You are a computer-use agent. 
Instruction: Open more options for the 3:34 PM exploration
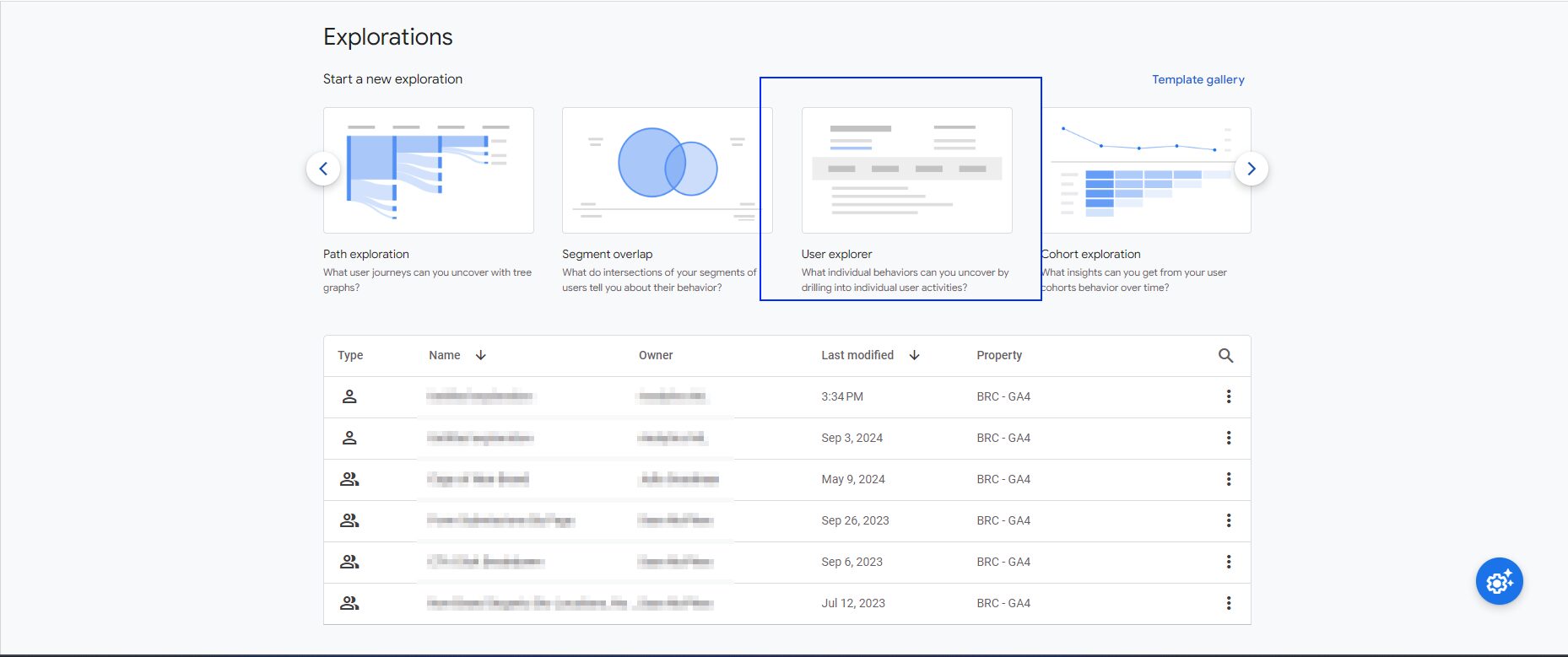click(x=1229, y=396)
